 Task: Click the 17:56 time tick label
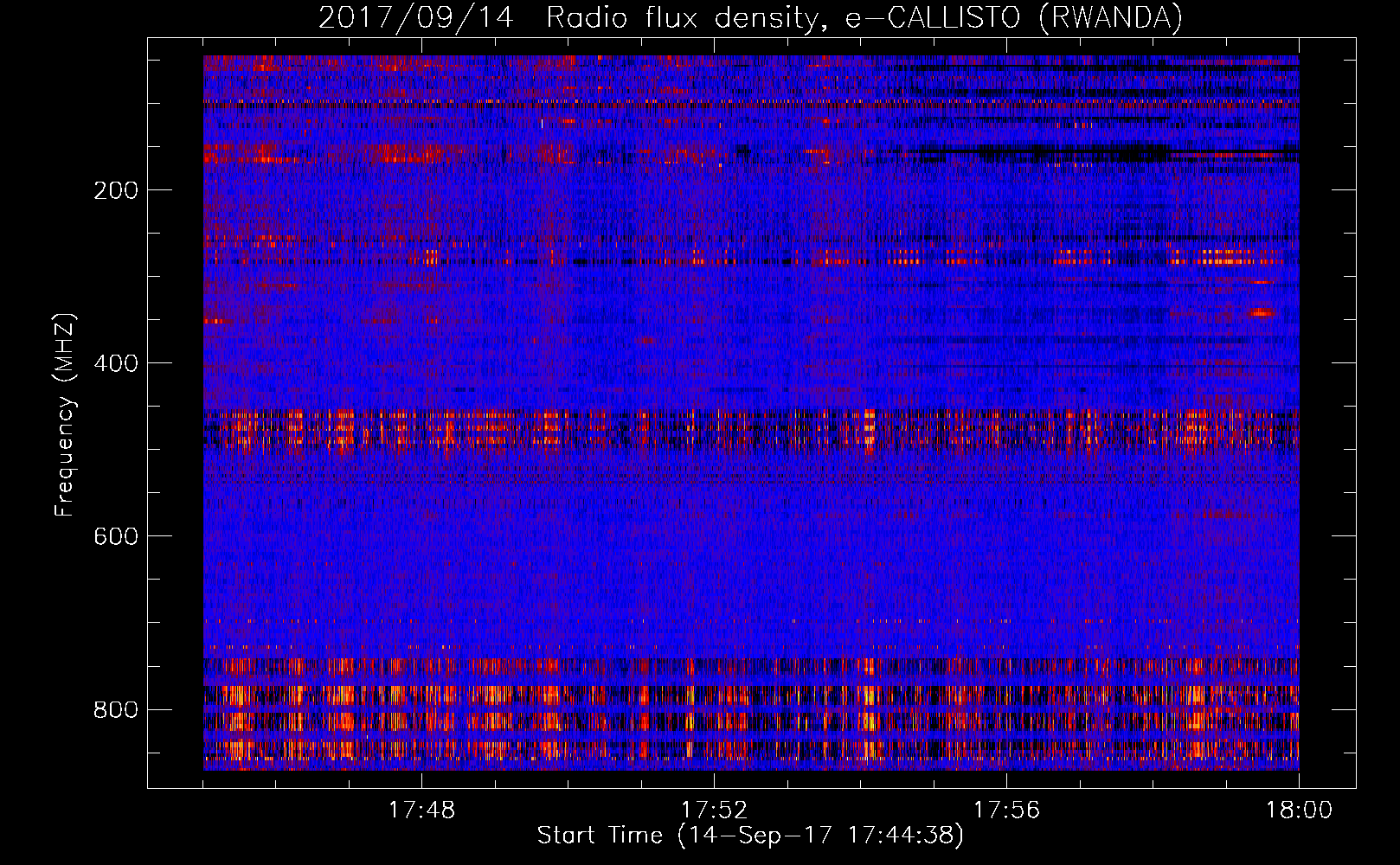pos(1006,811)
